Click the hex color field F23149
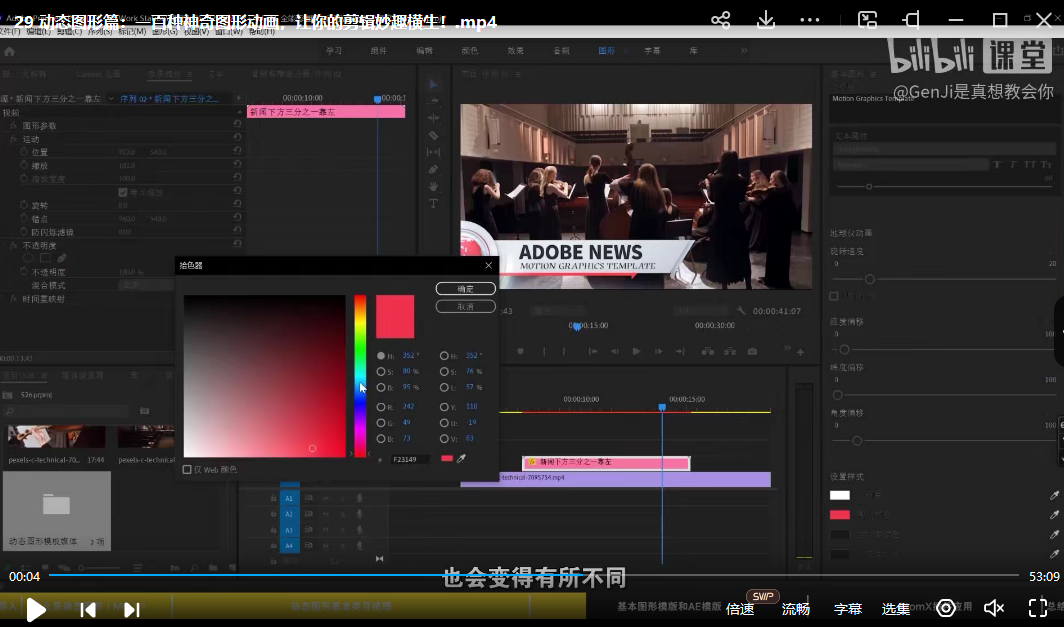Image resolution: width=1064 pixels, height=627 pixels. pos(410,459)
